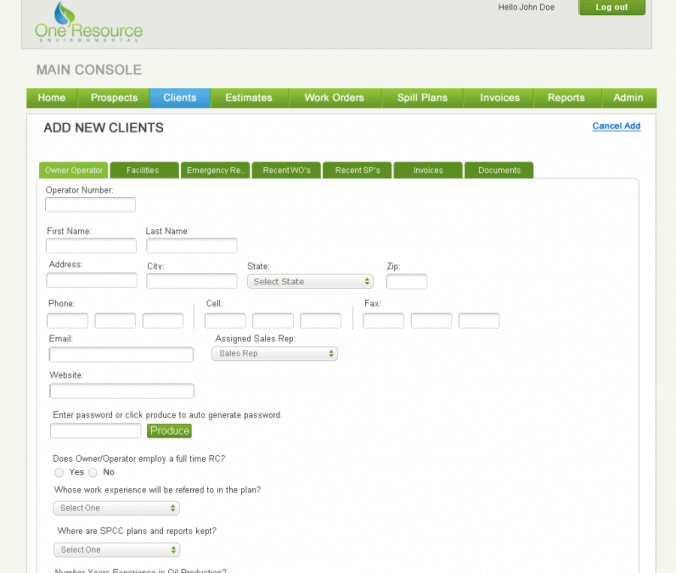676x573 pixels.
Task: Go to the Recent WO's tab
Action: point(286,170)
